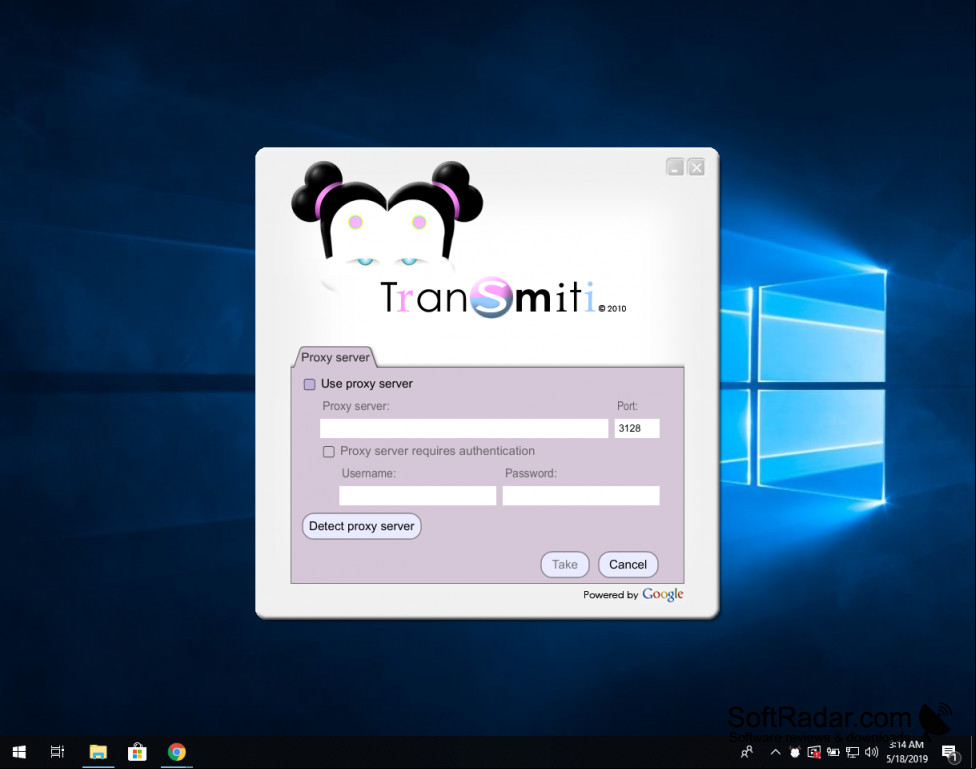The height and width of the screenshot is (769, 976).
Task: Open the tray icon with red alert badge
Action: pos(814,752)
